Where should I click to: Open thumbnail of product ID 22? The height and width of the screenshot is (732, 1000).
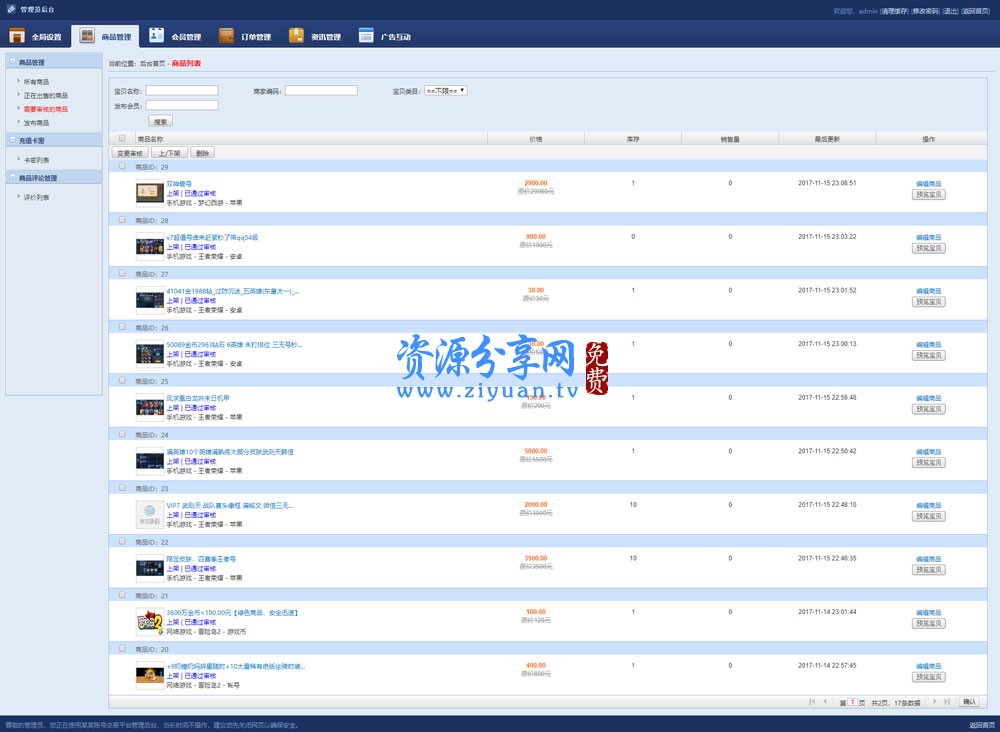[x=150, y=569]
